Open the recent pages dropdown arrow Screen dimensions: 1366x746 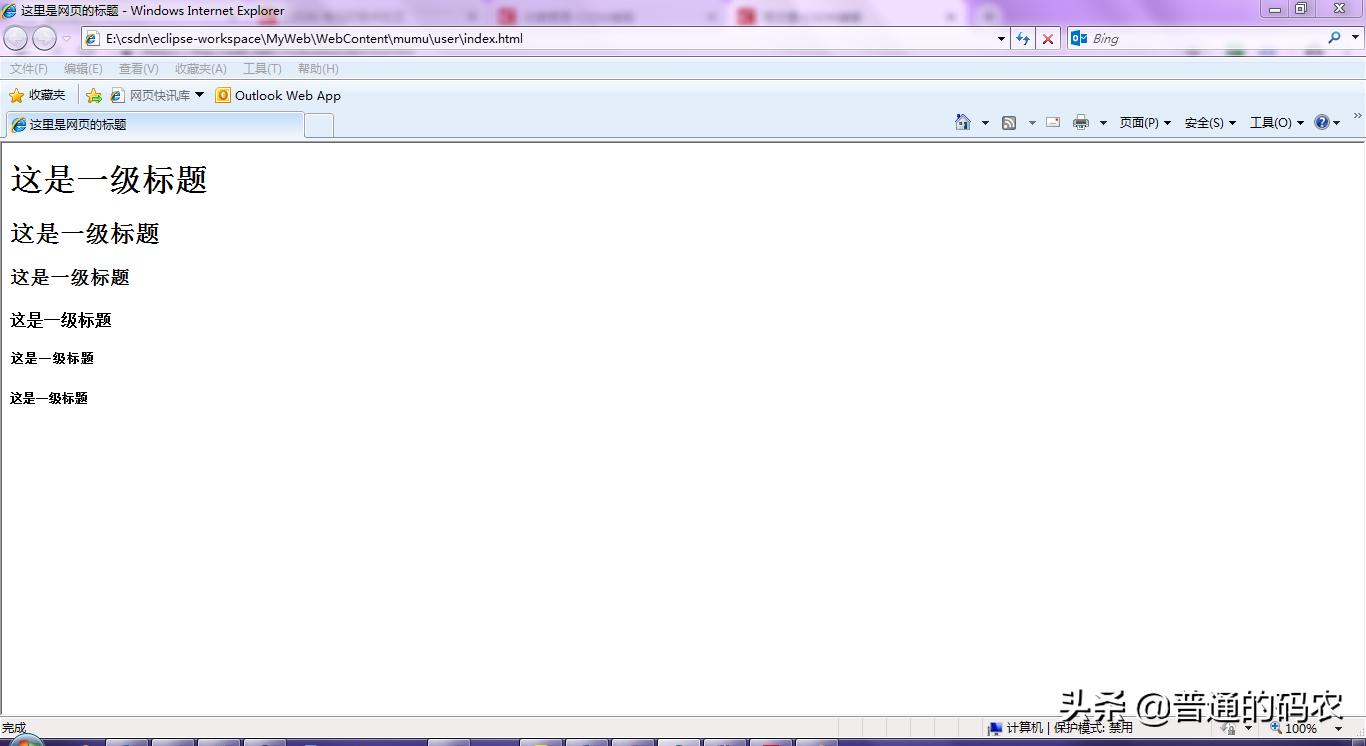click(x=67, y=39)
